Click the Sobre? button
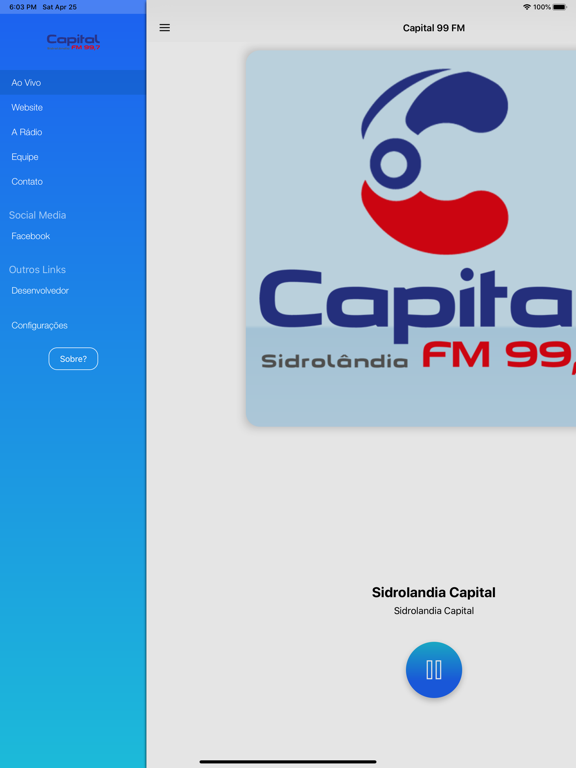This screenshot has height=768, width=576. pyautogui.click(x=73, y=359)
